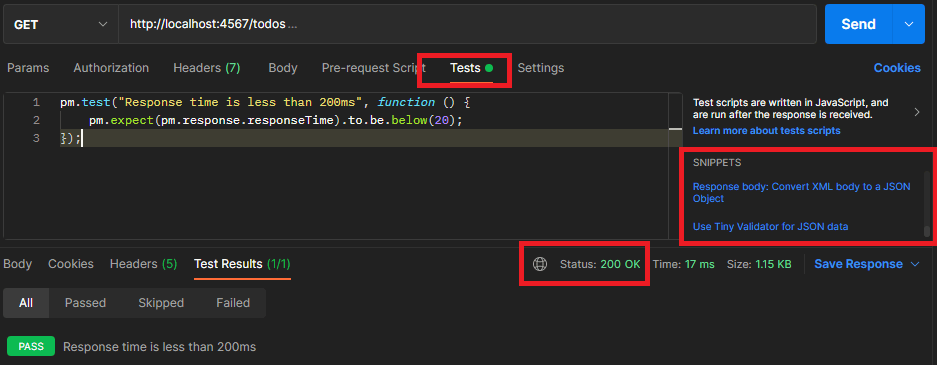Screen dimensions: 937x365
Task: Insert Use Tiny Validator for JSON snippet
Action: pos(770,226)
